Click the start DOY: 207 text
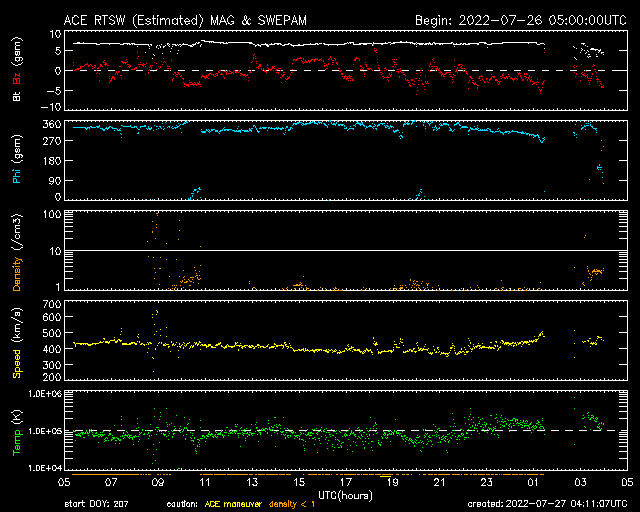640x512 pixels. (98, 504)
